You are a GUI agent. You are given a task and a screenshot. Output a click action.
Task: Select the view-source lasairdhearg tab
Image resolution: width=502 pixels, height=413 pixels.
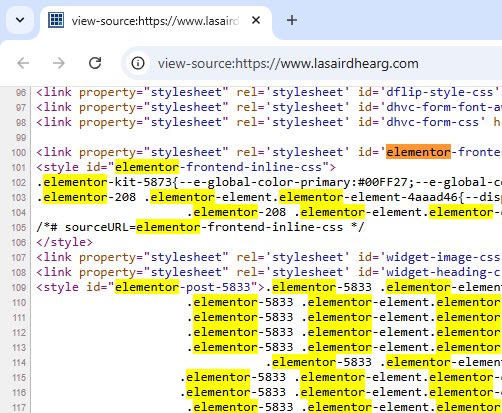point(156,21)
